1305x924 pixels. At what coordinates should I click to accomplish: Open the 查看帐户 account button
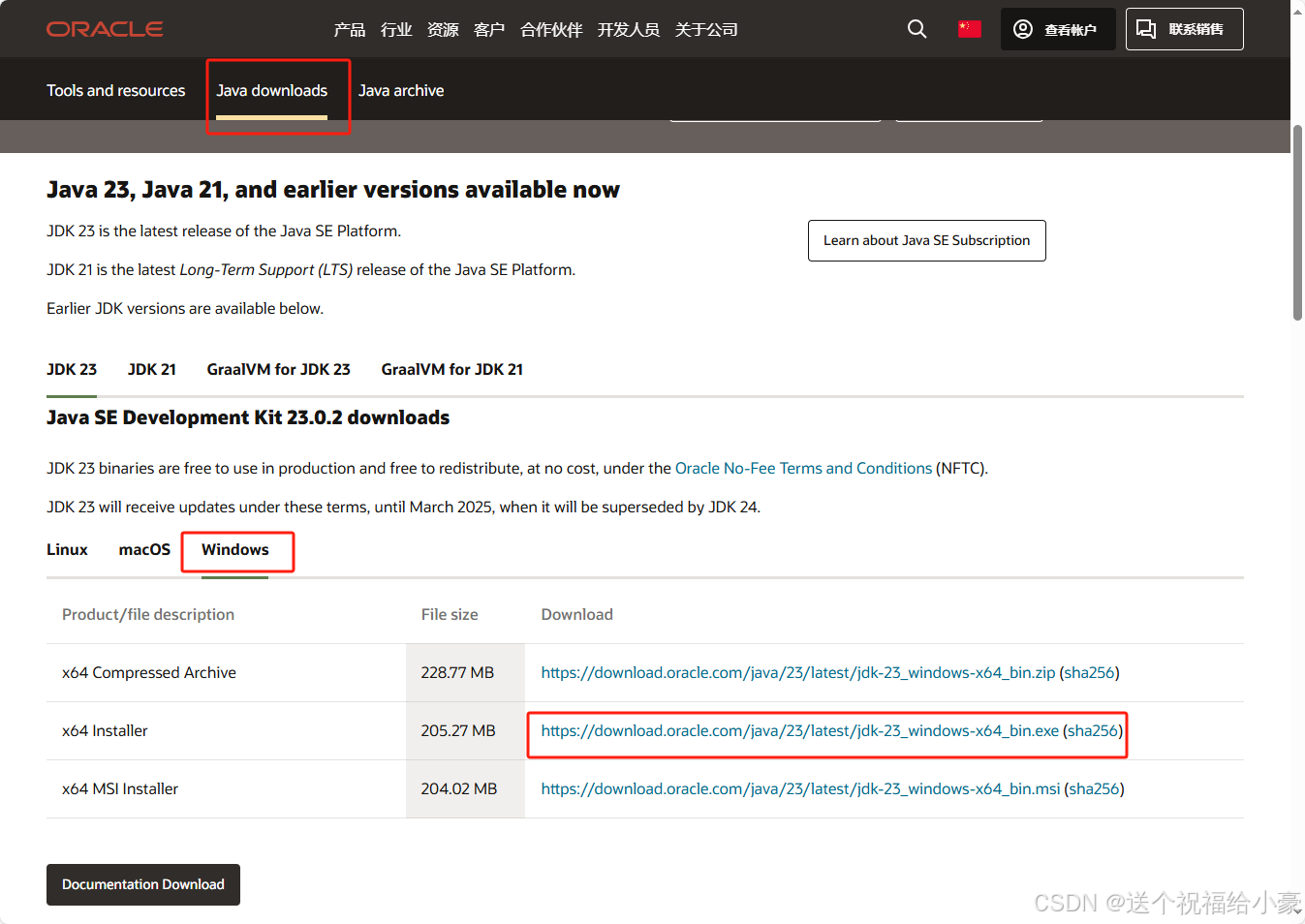pos(1058,29)
